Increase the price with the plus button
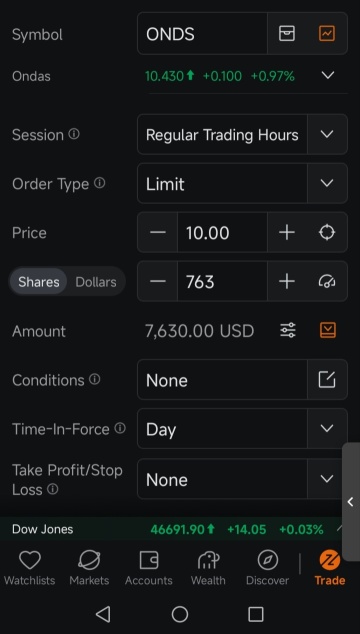Screen dimensions: 360x634 coord(287,232)
